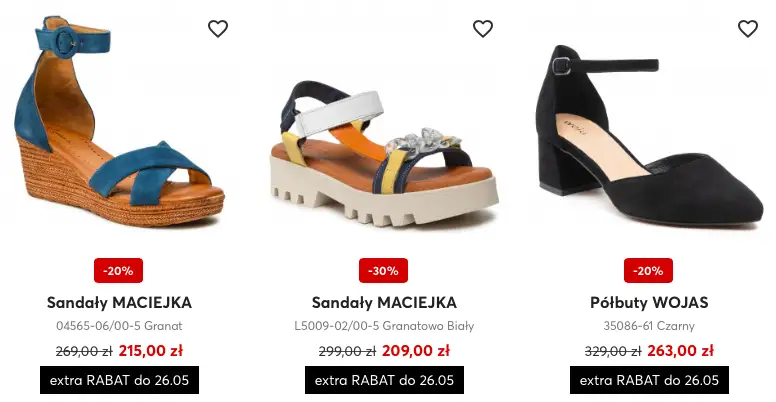Click the -20% badge under blue sandal

119,270
